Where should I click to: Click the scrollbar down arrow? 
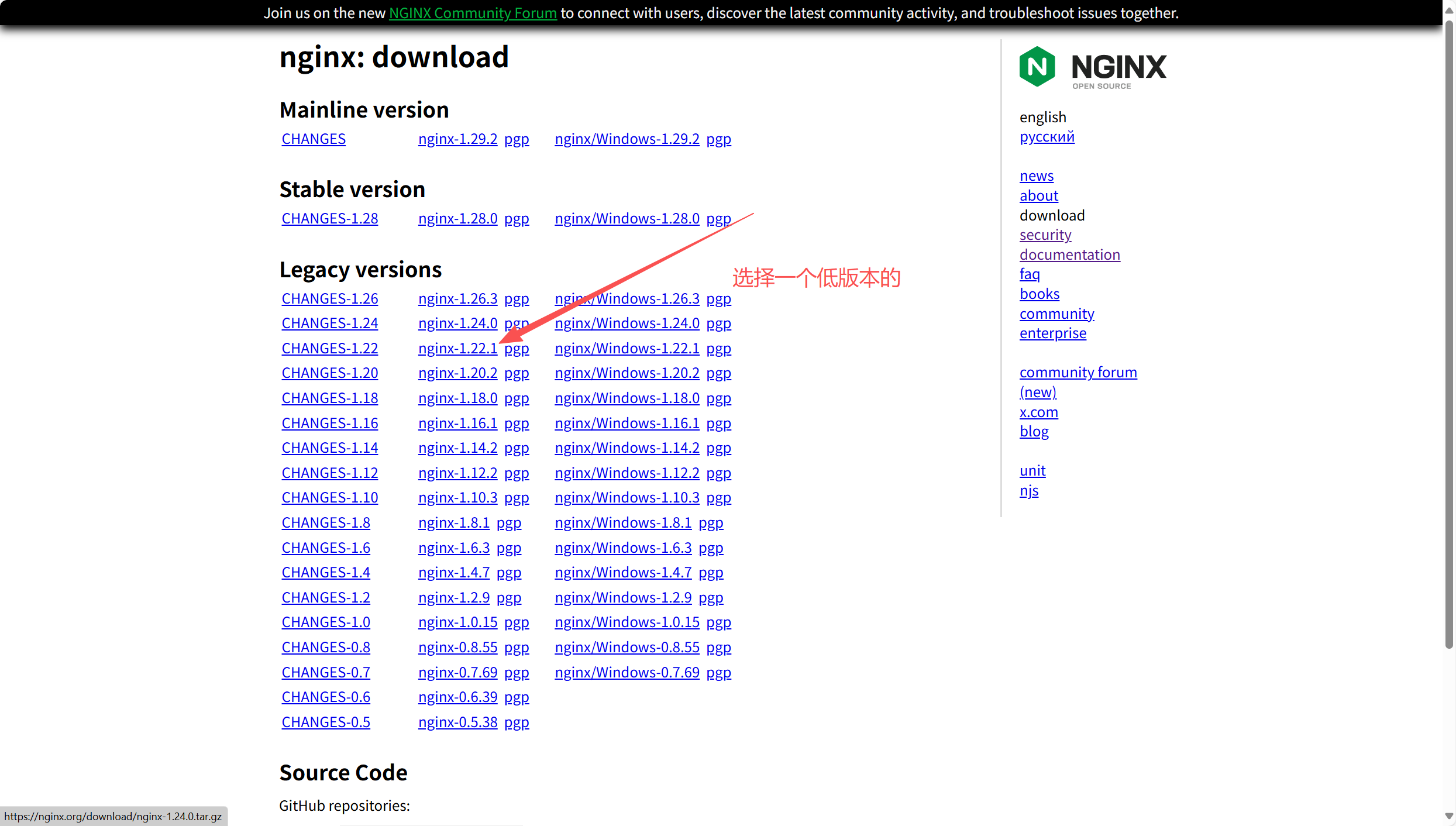click(x=1449, y=817)
